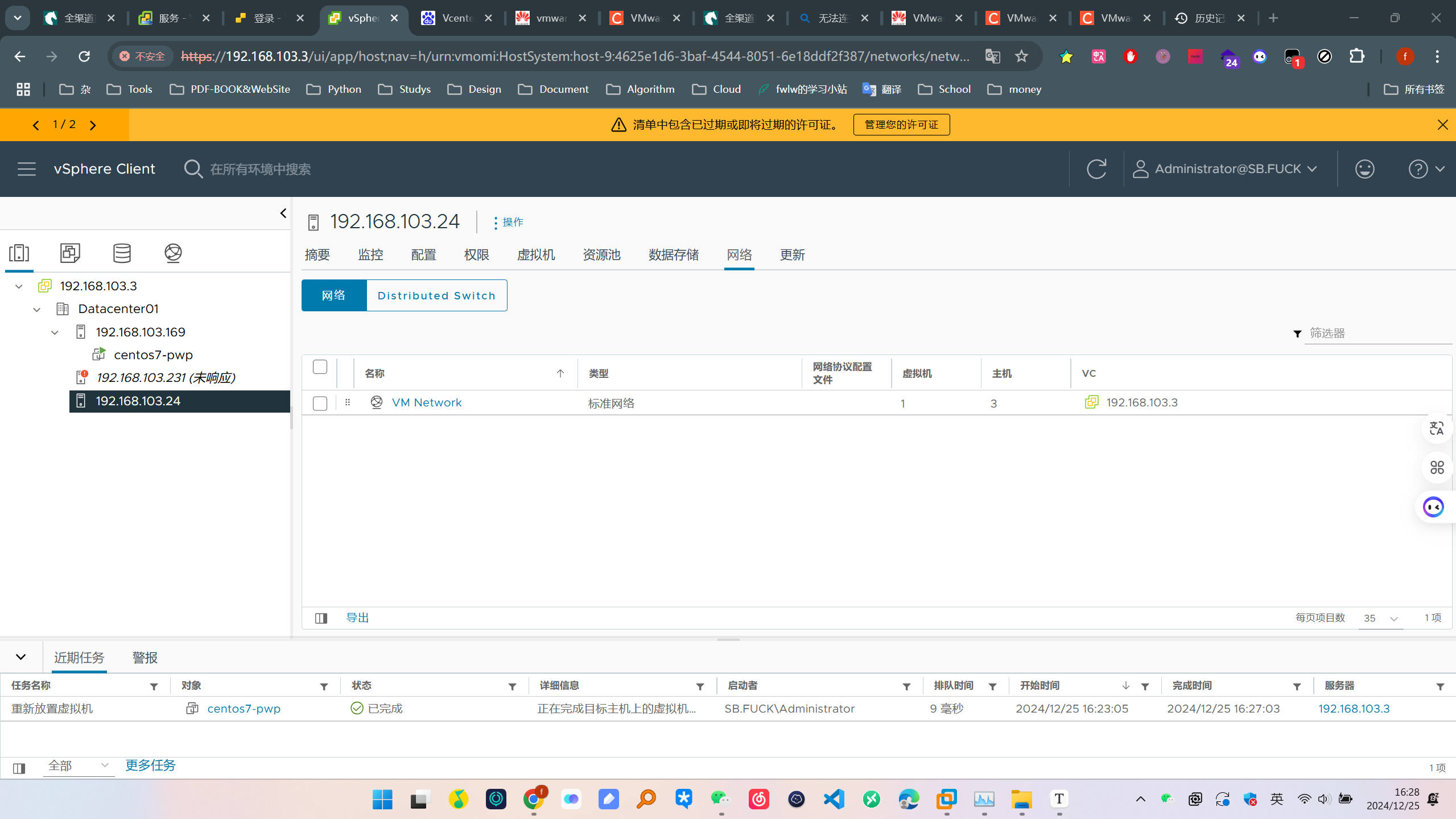Filter the 任务名称 column

[154, 687]
